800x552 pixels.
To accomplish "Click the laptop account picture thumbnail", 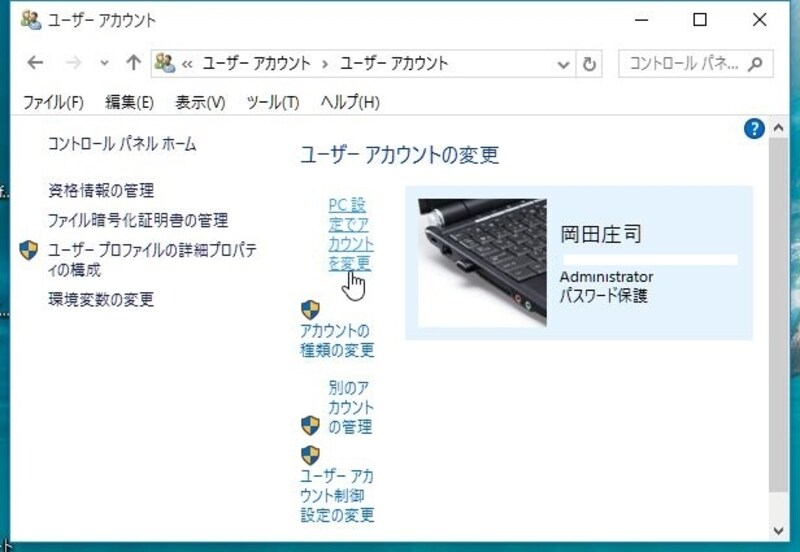I will click(482, 263).
